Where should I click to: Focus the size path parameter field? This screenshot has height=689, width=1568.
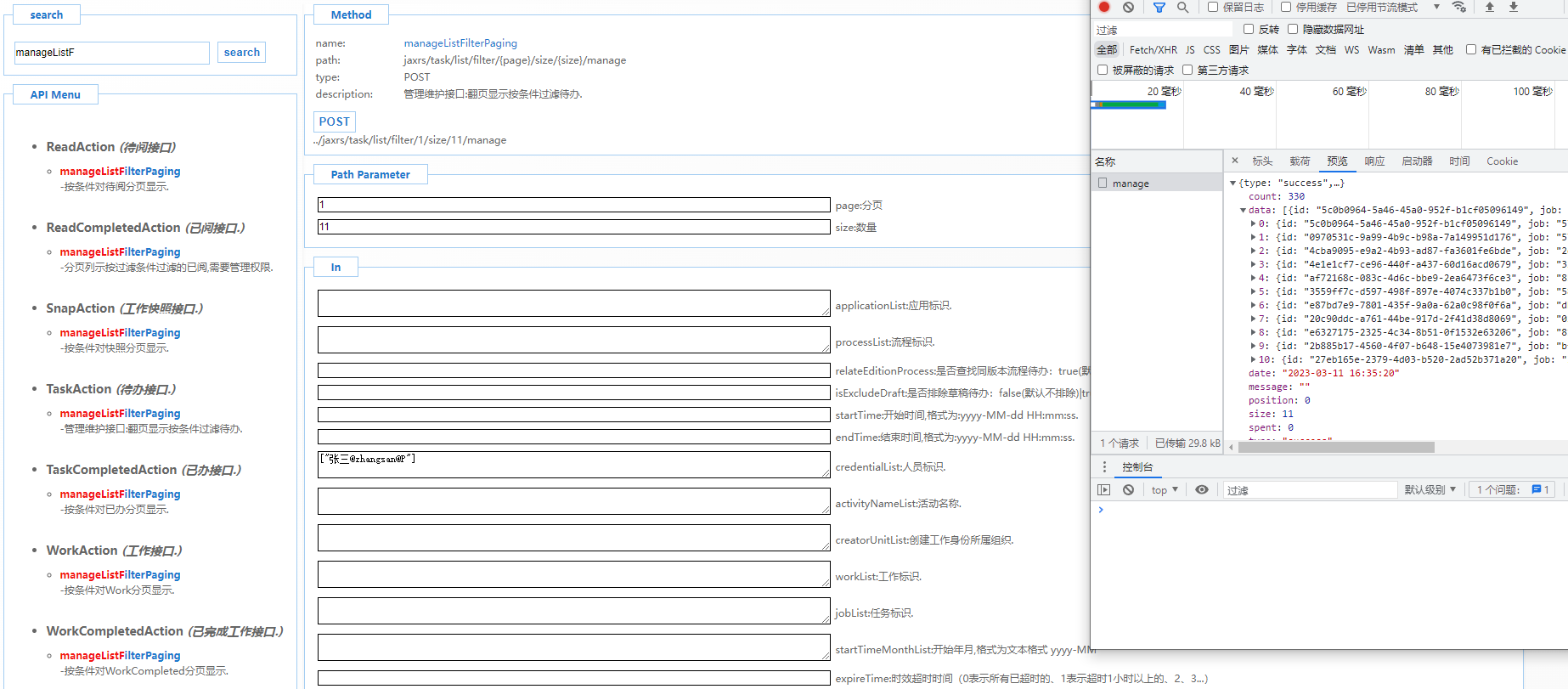click(x=573, y=227)
